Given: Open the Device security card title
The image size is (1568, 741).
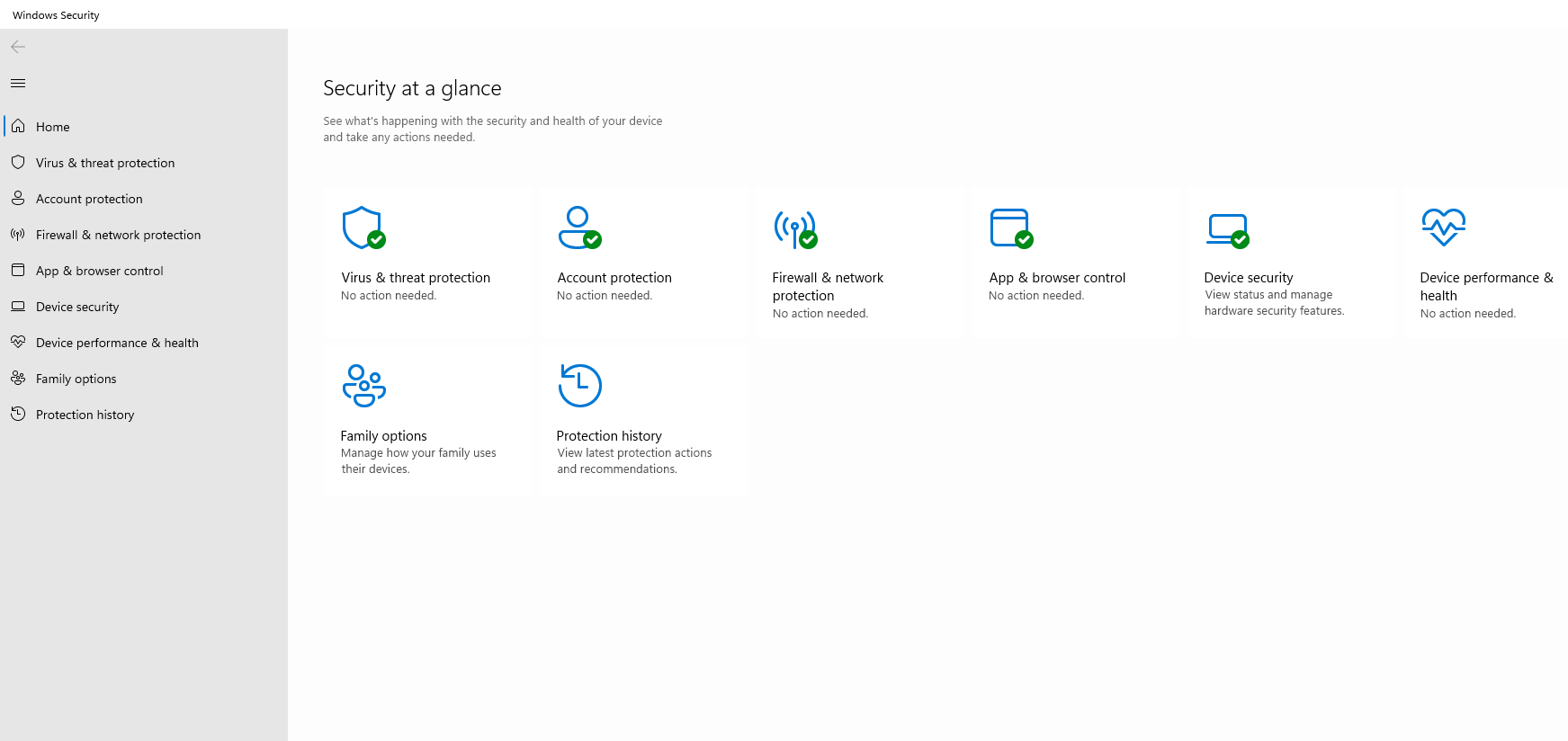Looking at the screenshot, I should coord(1249,278).
